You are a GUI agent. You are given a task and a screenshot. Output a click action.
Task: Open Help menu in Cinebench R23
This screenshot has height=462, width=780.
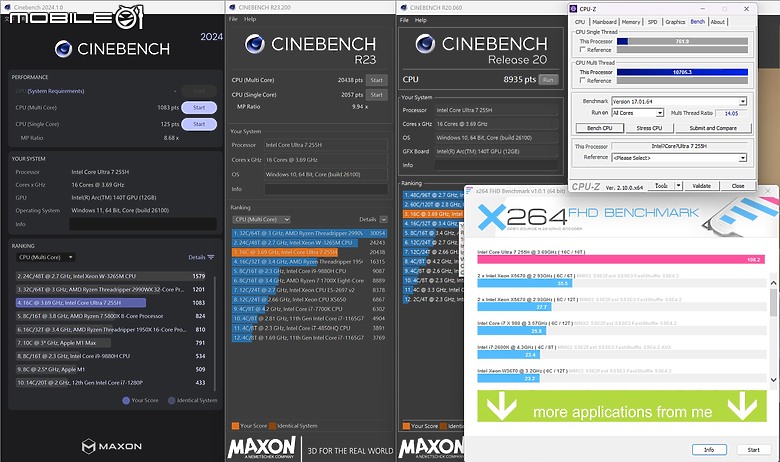click(250, 19)
